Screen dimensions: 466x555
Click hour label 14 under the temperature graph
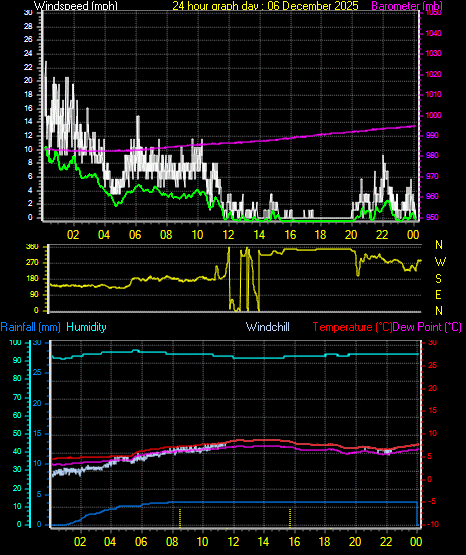(264, 542)
